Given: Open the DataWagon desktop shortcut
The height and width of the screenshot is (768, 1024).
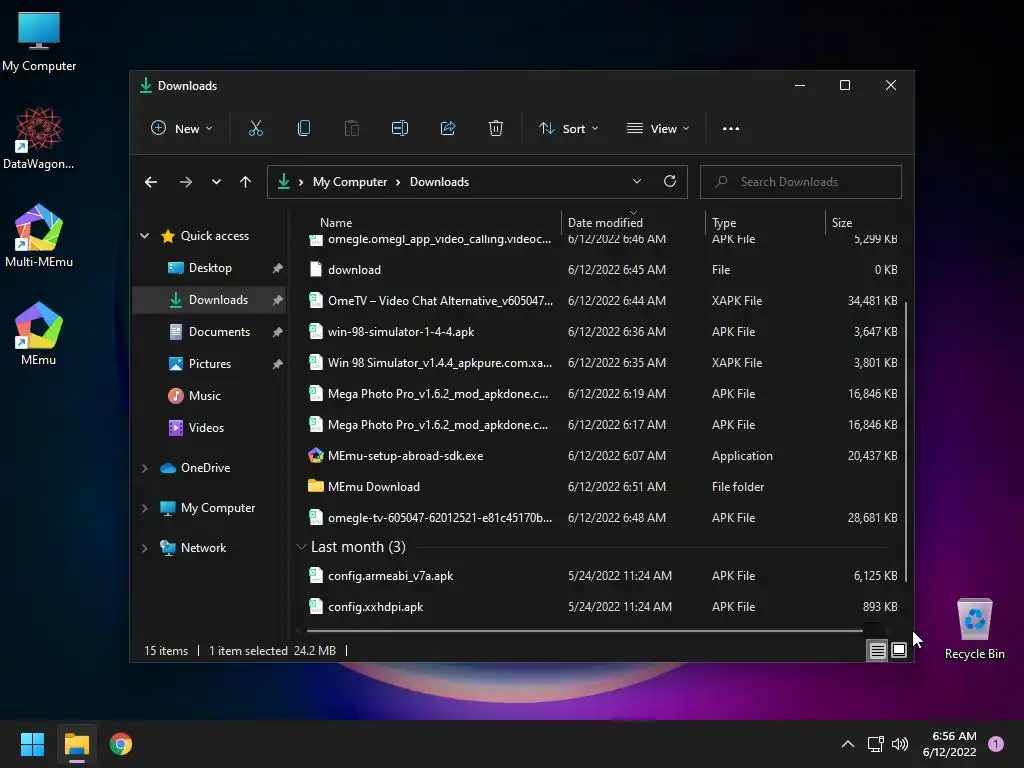Looking at the screenshot, I should coord(39,138).
